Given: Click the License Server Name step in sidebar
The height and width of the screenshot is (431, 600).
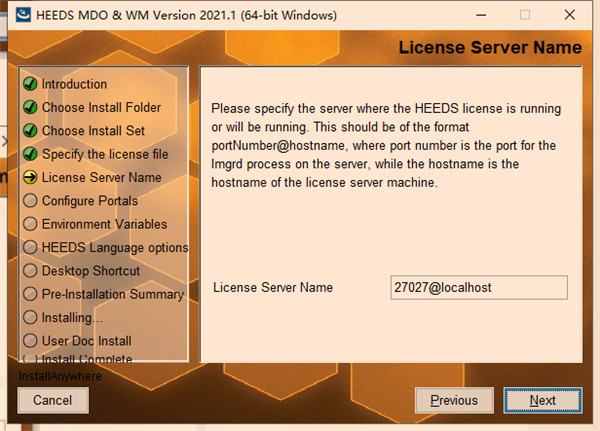Looking at the screenshot, I should 101,178.
